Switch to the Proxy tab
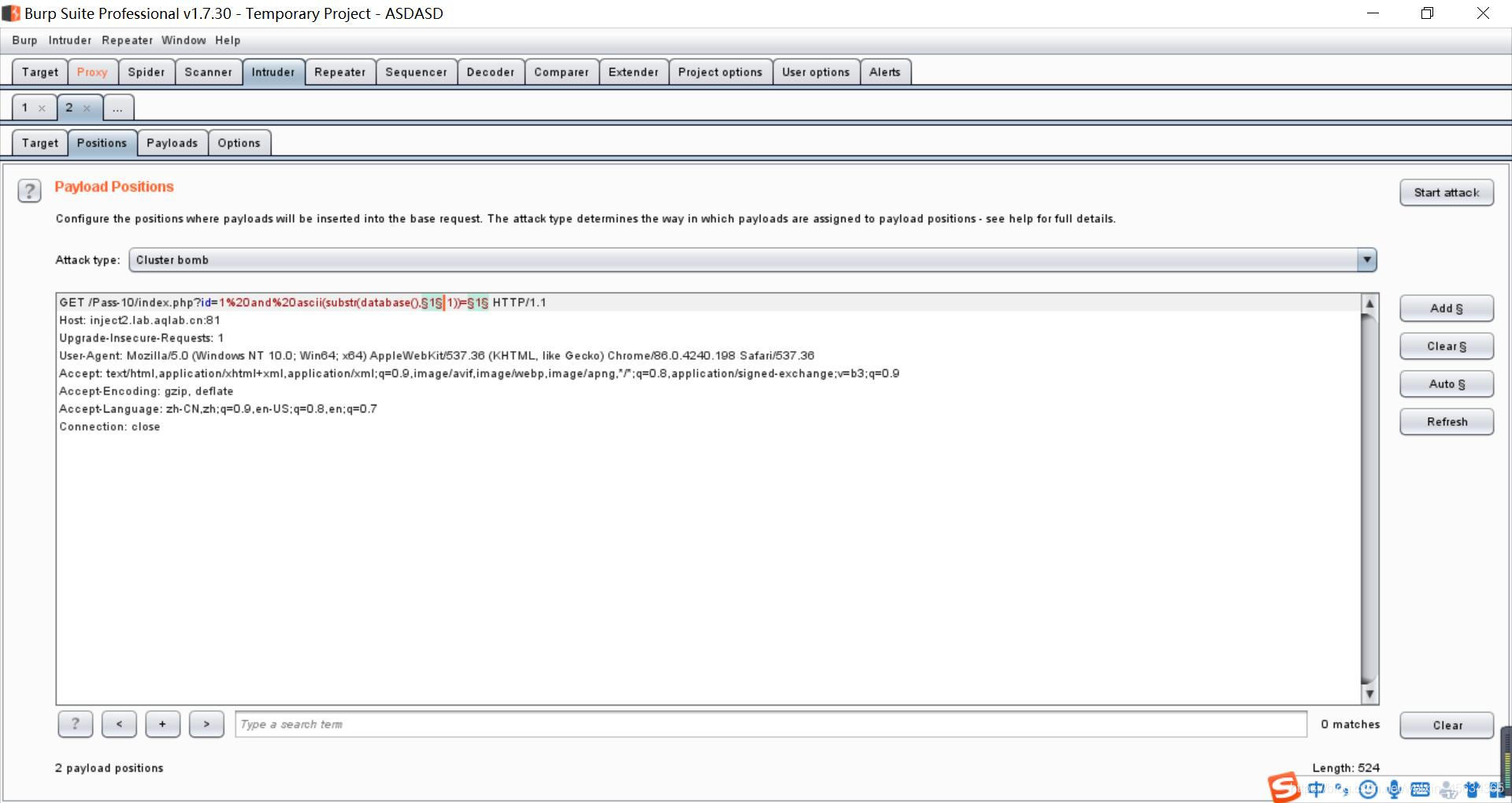1512x803 pixels. pyautogui.click(x=92, y=72)
